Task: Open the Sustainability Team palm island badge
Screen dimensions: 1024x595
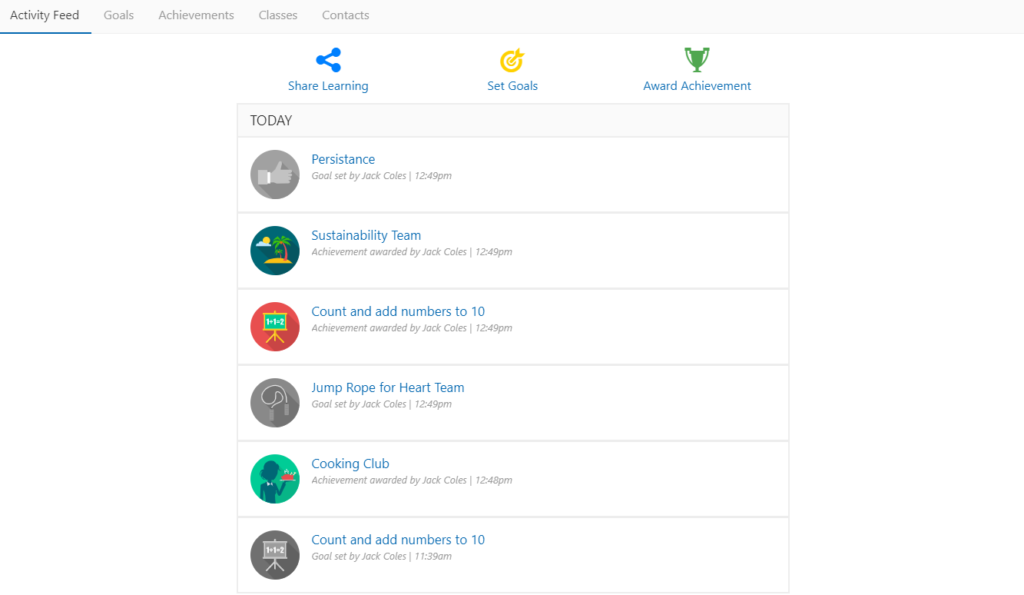Action: (x=275, y=251)
